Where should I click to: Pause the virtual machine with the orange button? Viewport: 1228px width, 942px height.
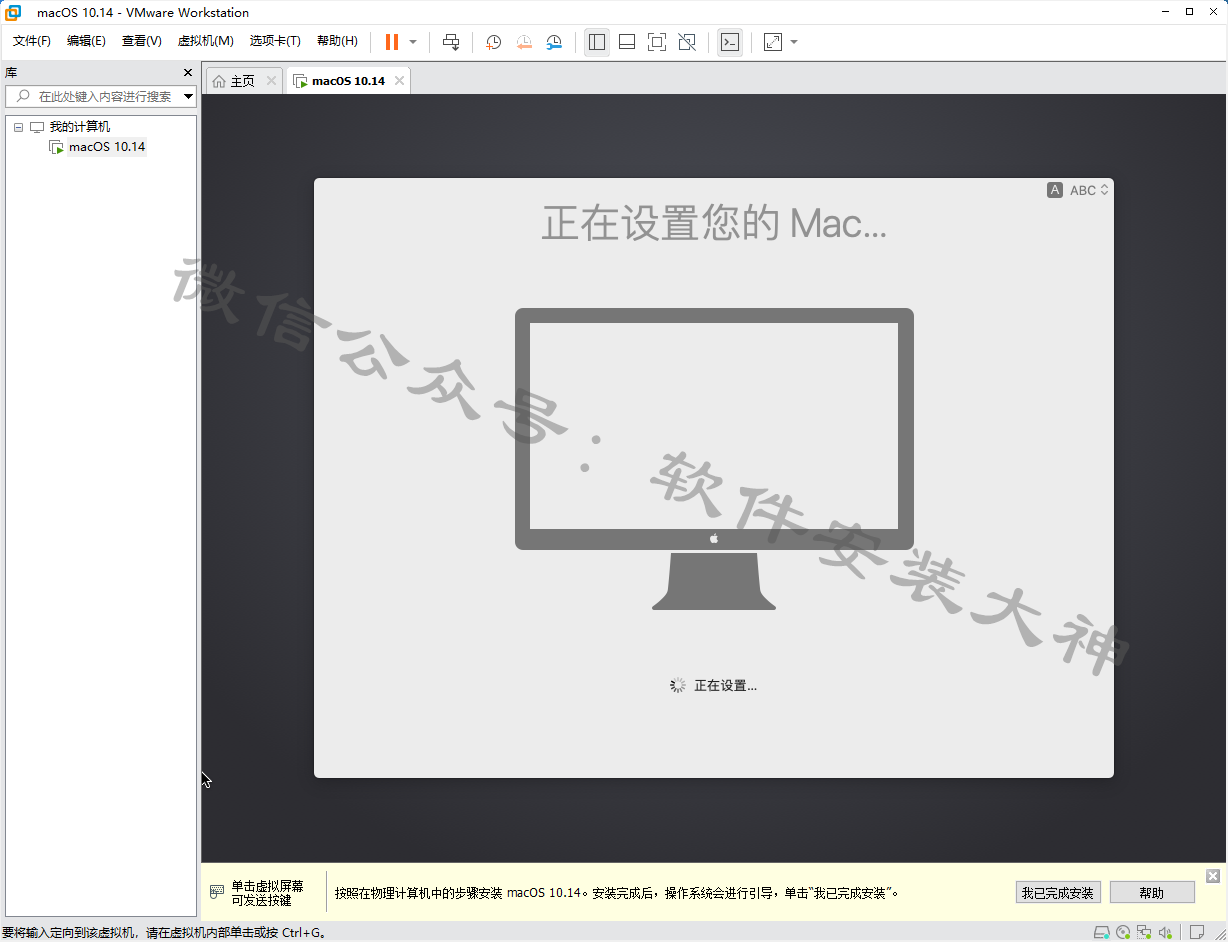click(392, 42)
